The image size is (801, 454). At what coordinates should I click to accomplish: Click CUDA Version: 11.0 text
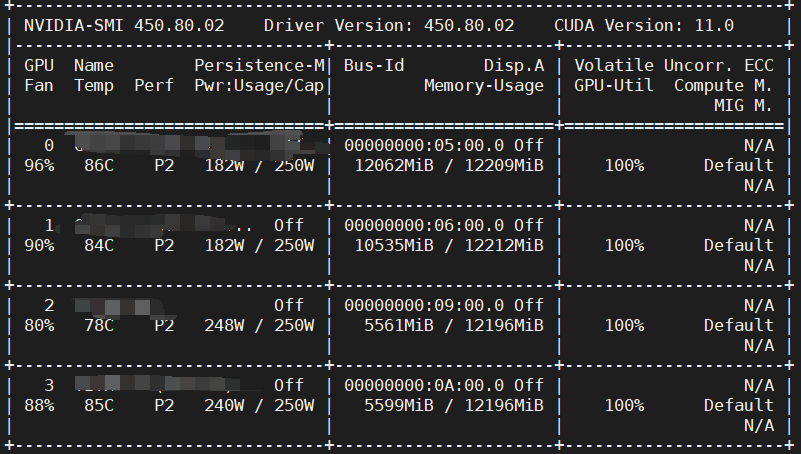644,26
